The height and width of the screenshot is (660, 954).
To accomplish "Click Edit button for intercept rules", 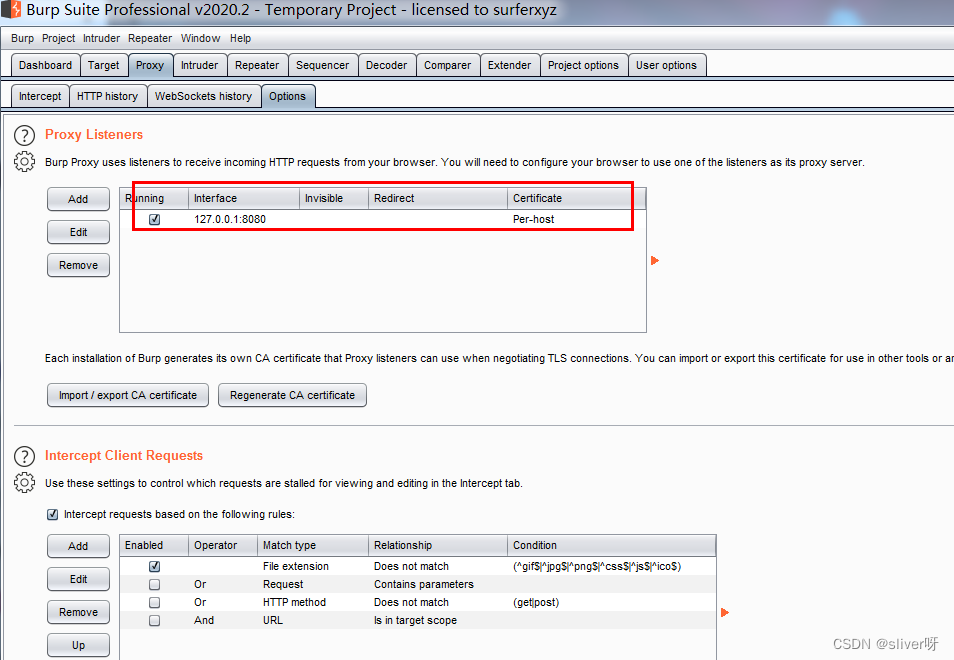I will [x=78, y=579].
